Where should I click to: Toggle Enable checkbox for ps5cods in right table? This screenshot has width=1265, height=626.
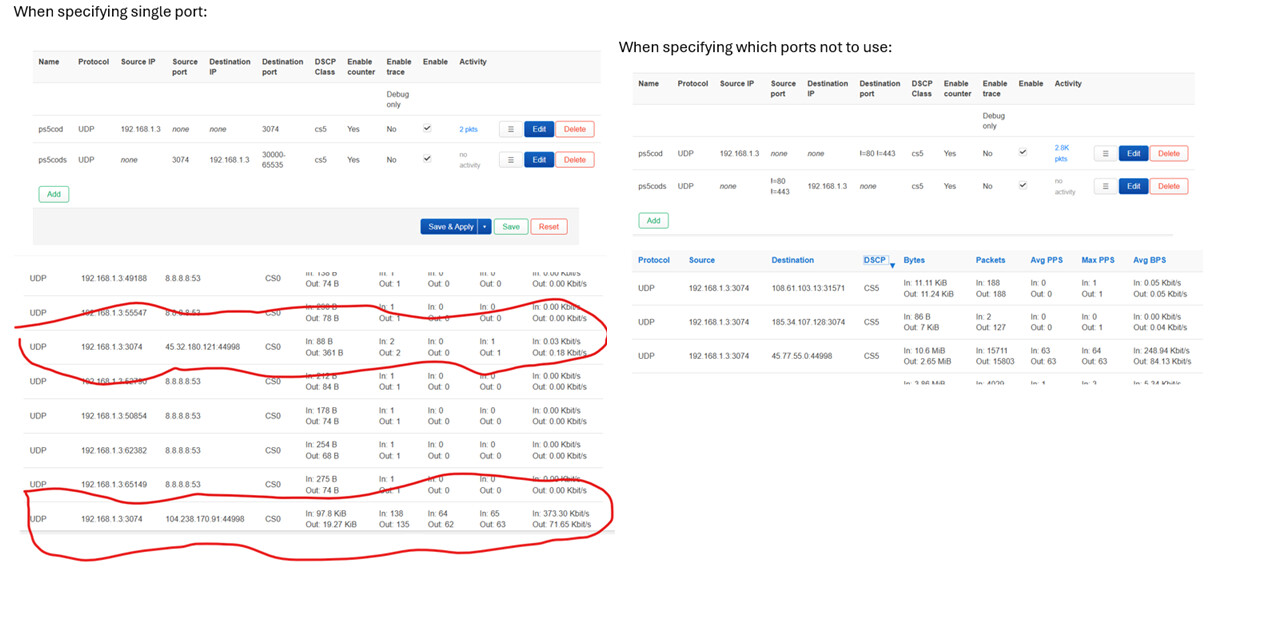(1022, 185)
